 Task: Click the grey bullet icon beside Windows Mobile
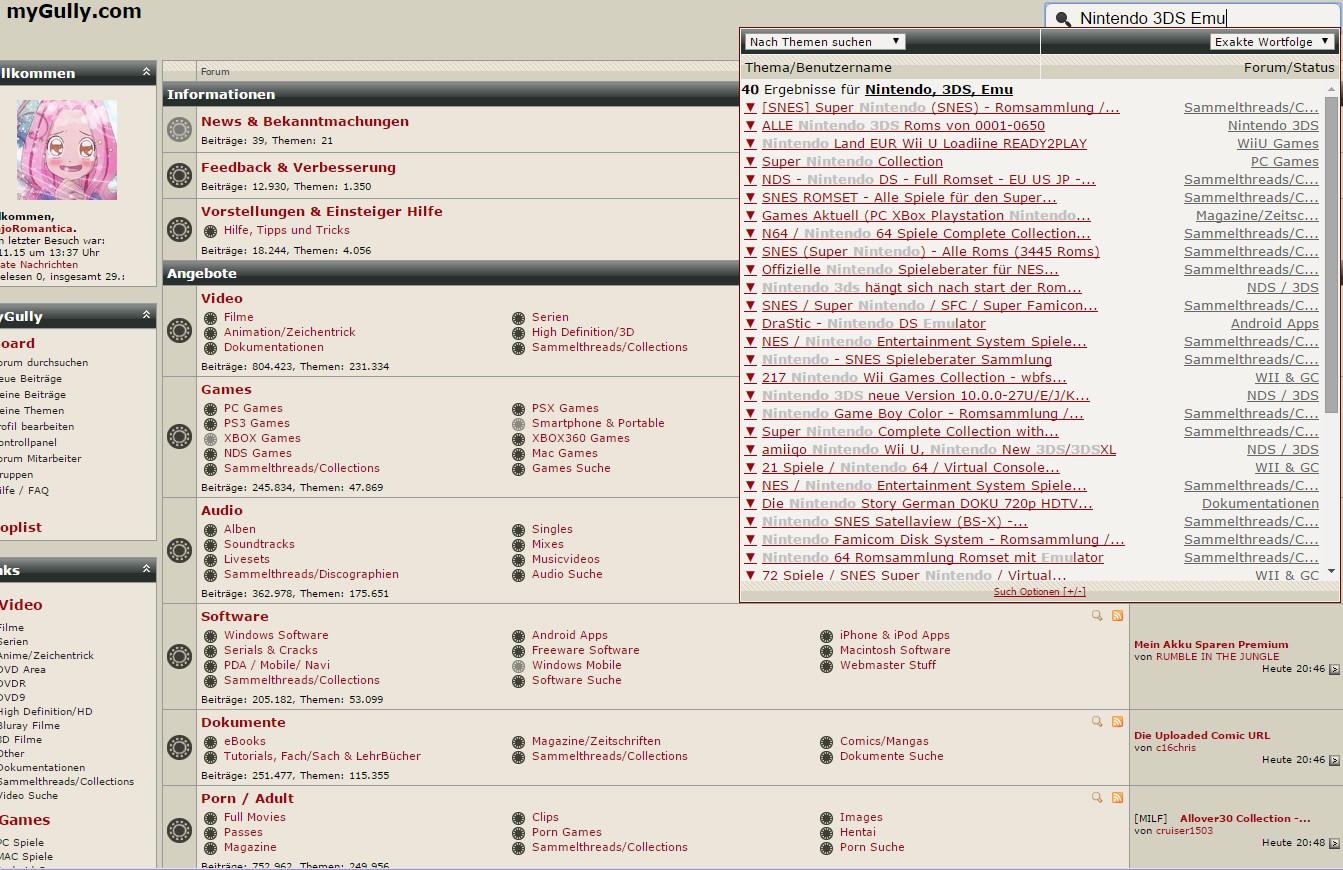tap(518, 665)
